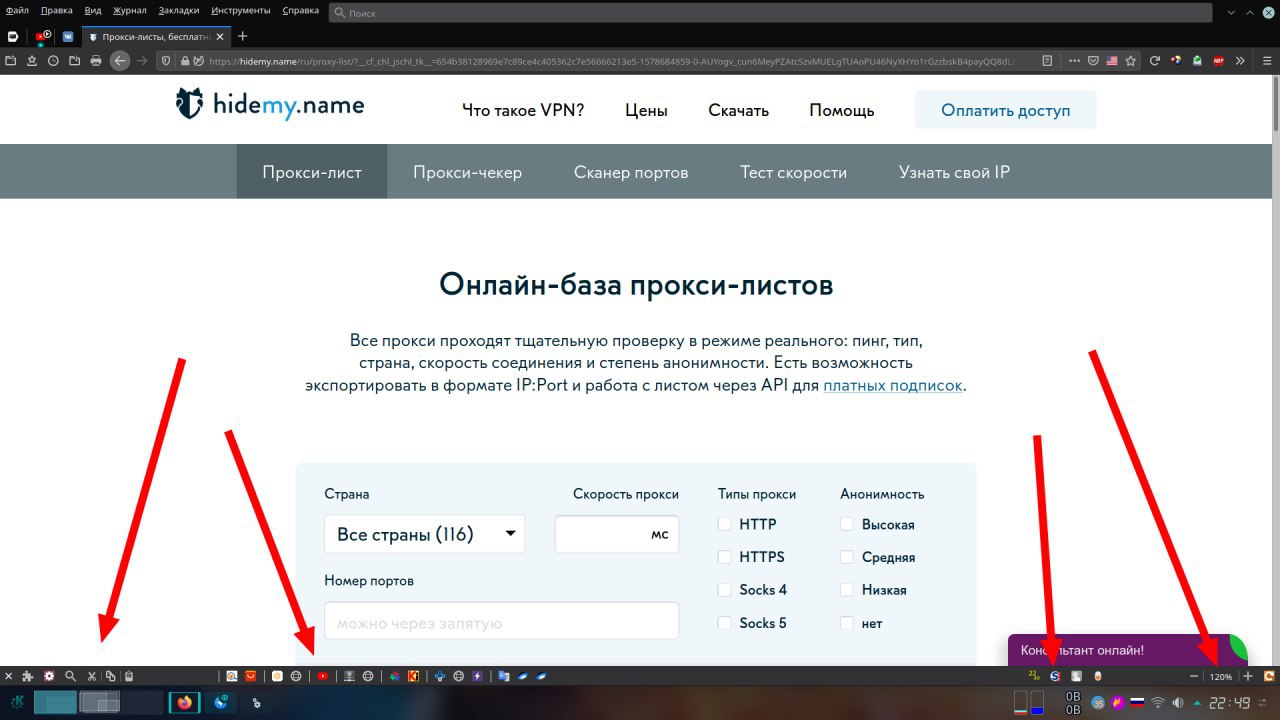Switch to the pinned YouTube tab

click(42, 36)
